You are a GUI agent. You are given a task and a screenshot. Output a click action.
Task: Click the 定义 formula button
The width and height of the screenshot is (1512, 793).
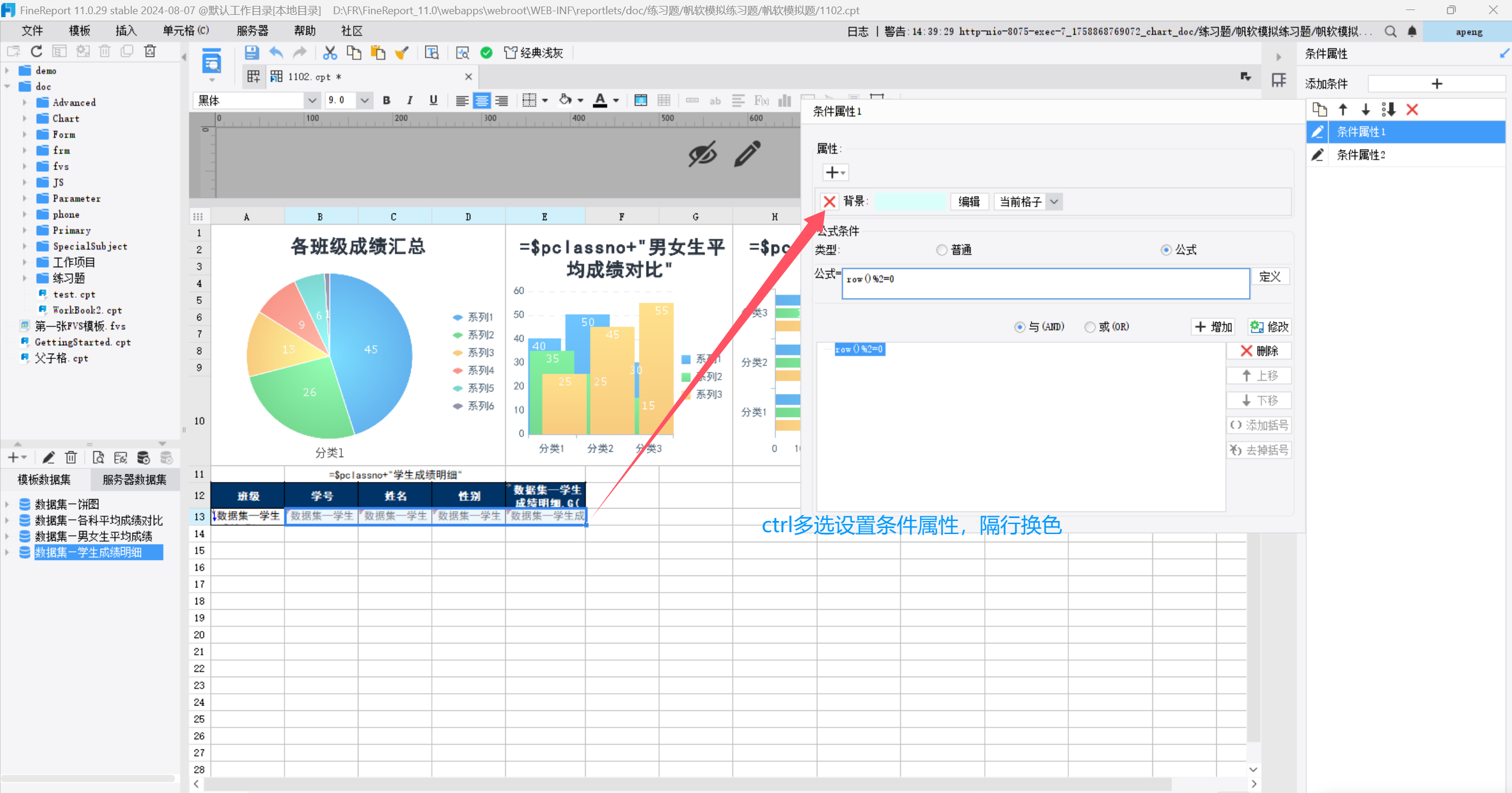(x=1269, y=277)
